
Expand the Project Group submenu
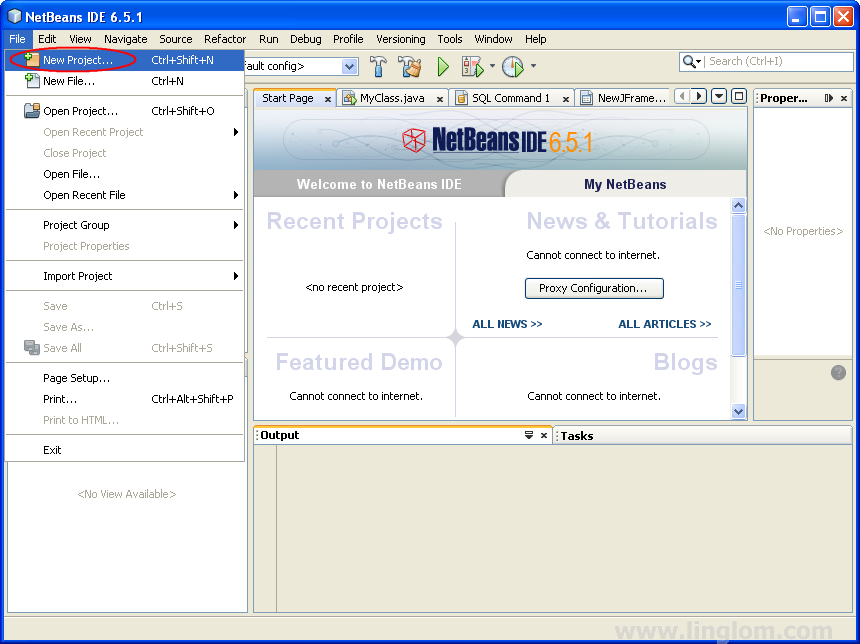click(236, 225)
